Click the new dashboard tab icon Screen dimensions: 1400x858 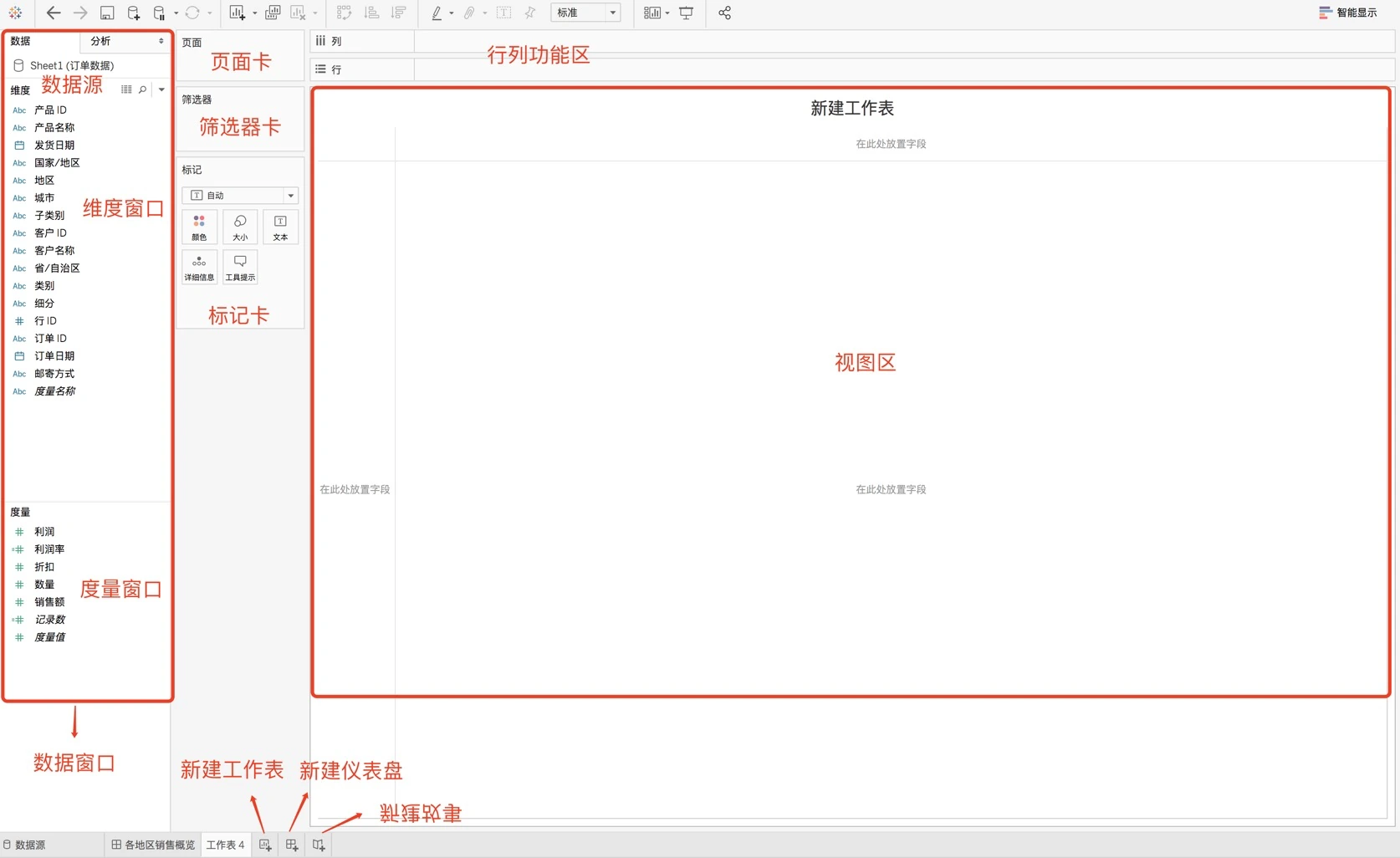point(292,845)
